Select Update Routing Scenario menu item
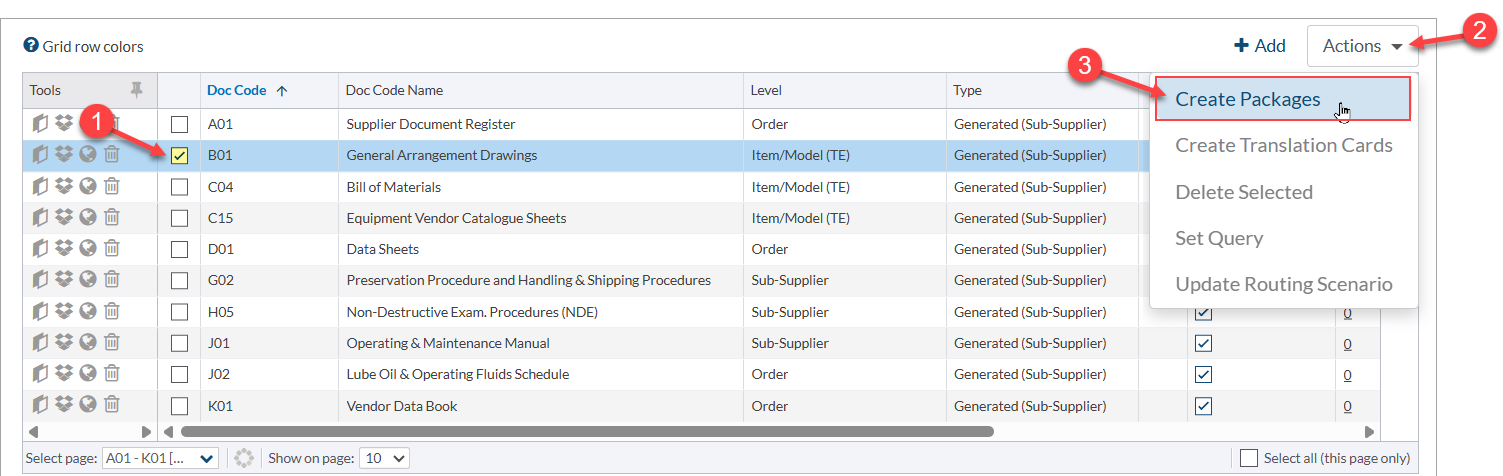 (x=1283, y=284)
